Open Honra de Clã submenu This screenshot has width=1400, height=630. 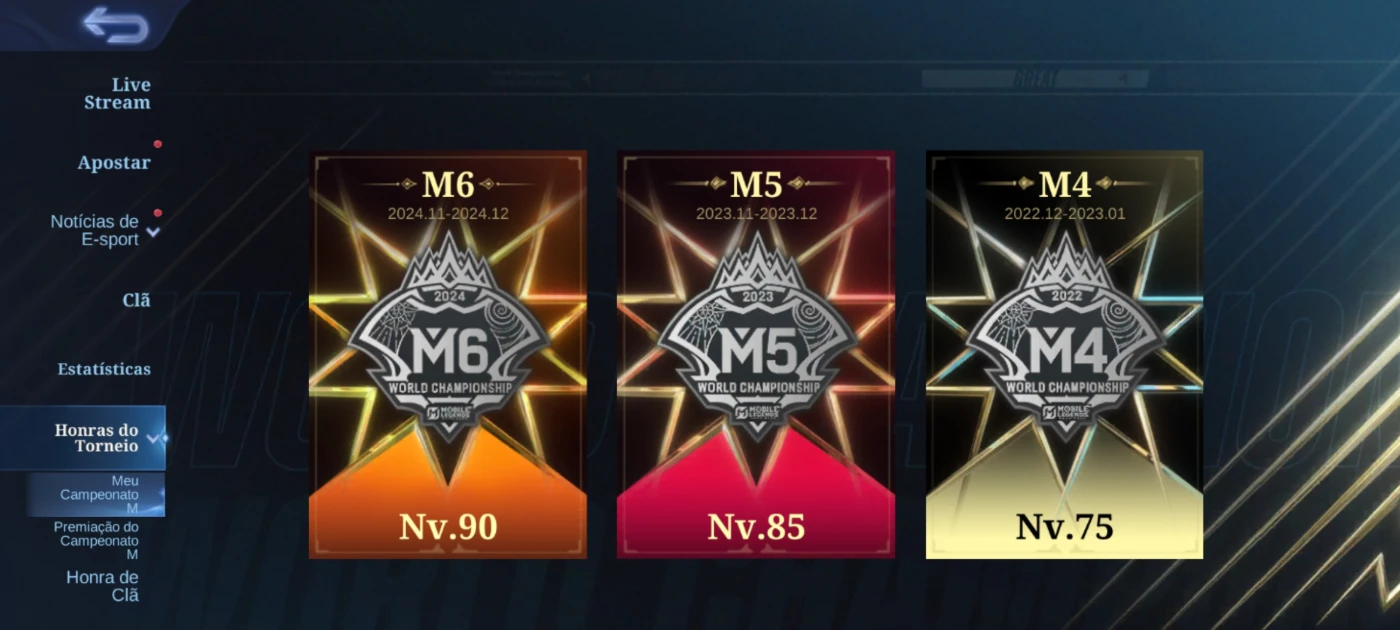[102, 586]
